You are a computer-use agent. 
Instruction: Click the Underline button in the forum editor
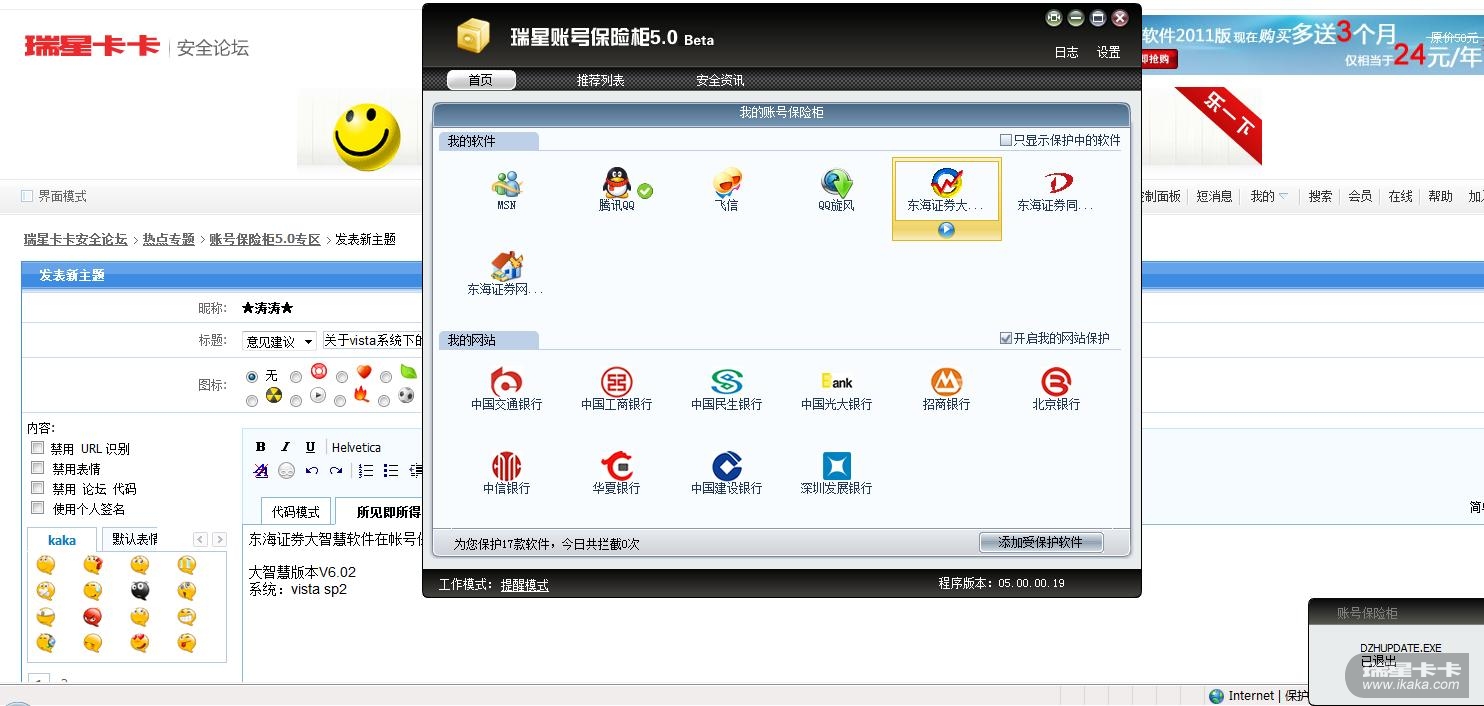pos(310,447)
